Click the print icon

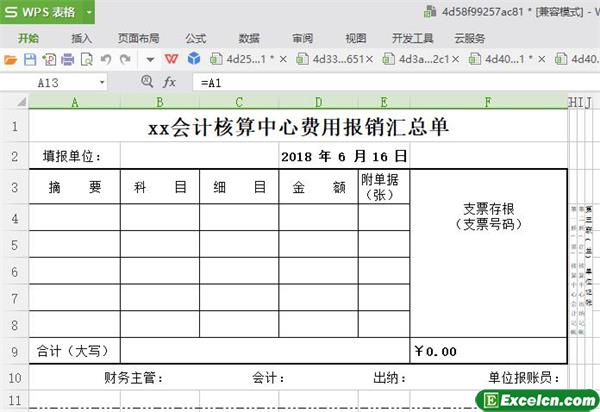tap(68, 59)
